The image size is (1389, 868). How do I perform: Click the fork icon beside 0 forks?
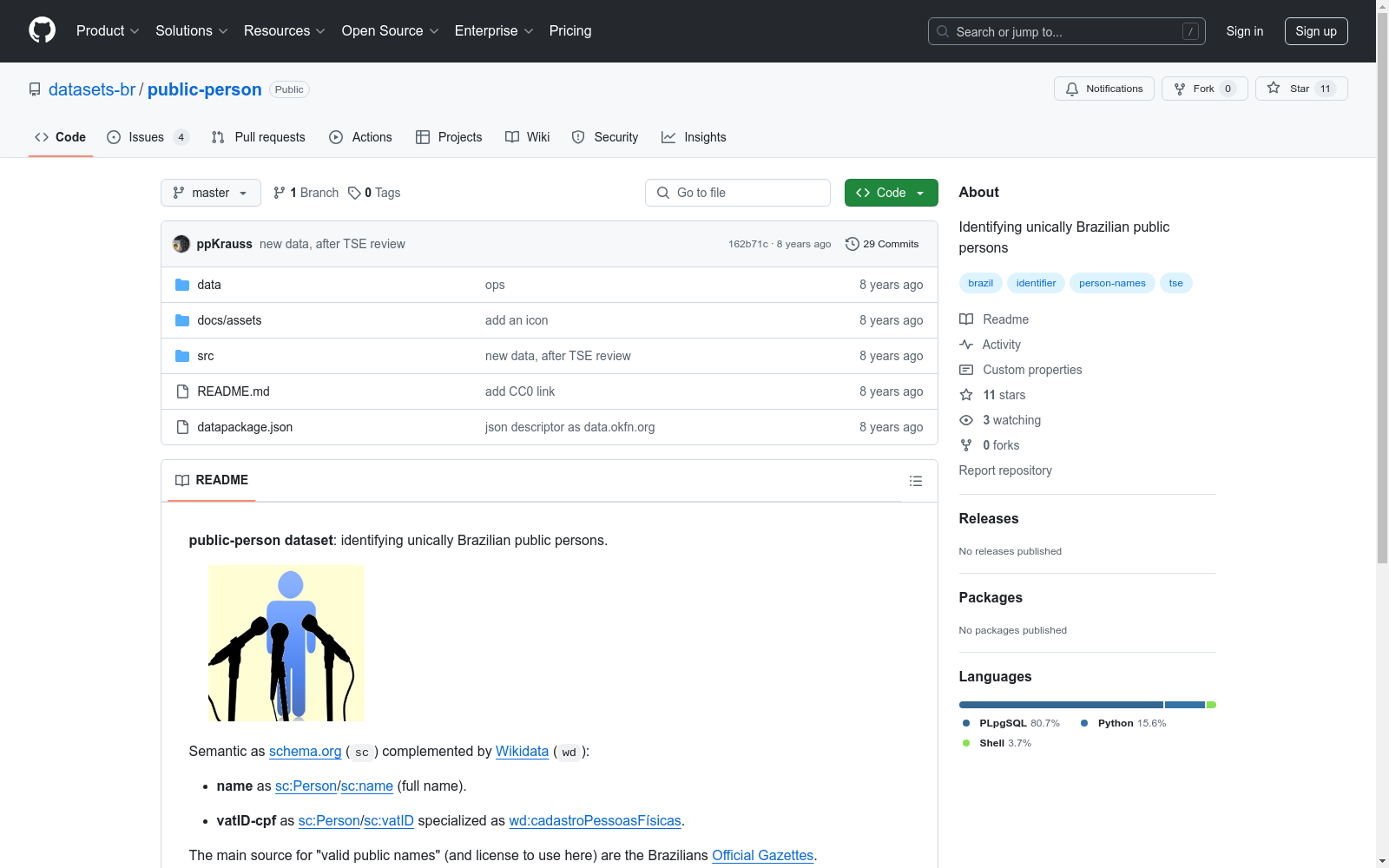click(966, 445)
